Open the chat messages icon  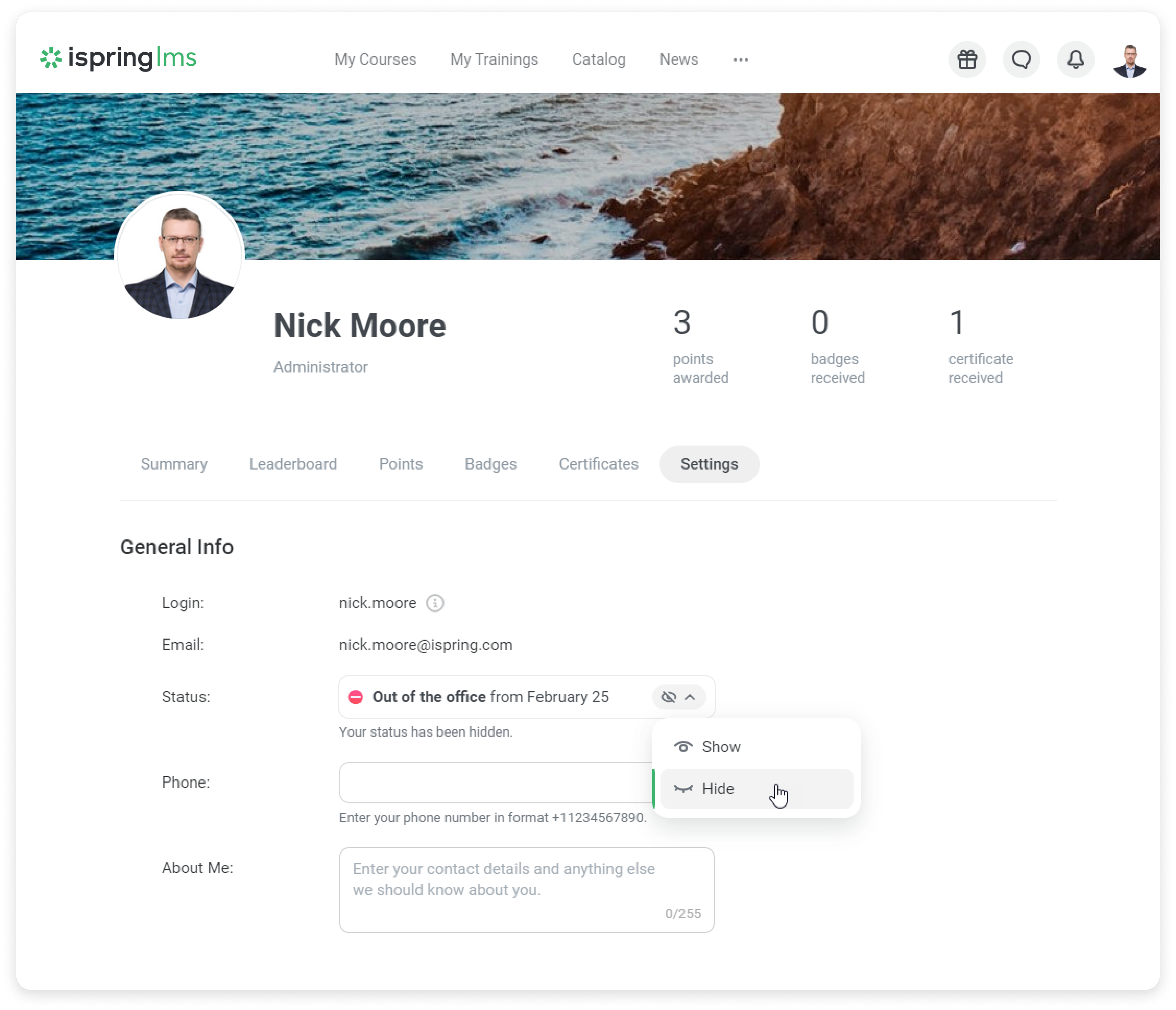coord(1021,59)
